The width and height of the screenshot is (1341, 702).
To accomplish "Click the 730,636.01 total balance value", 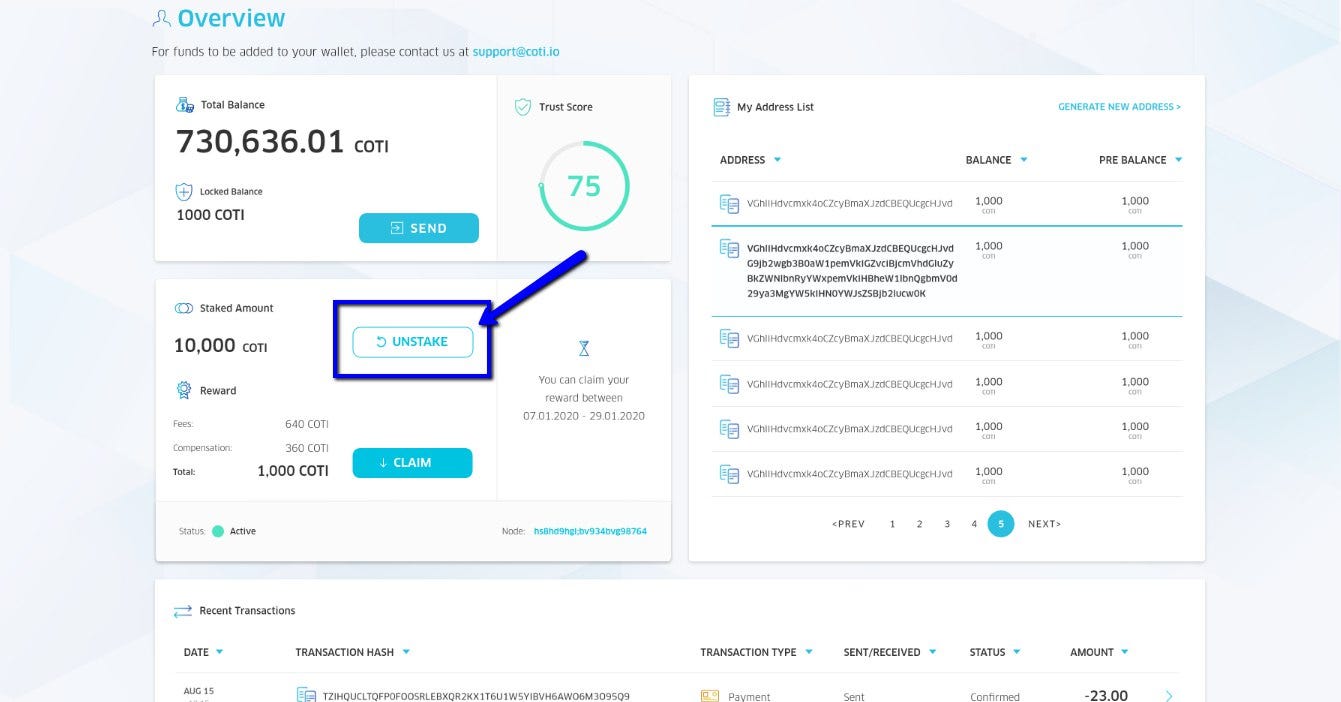I will tap(260, 142).
